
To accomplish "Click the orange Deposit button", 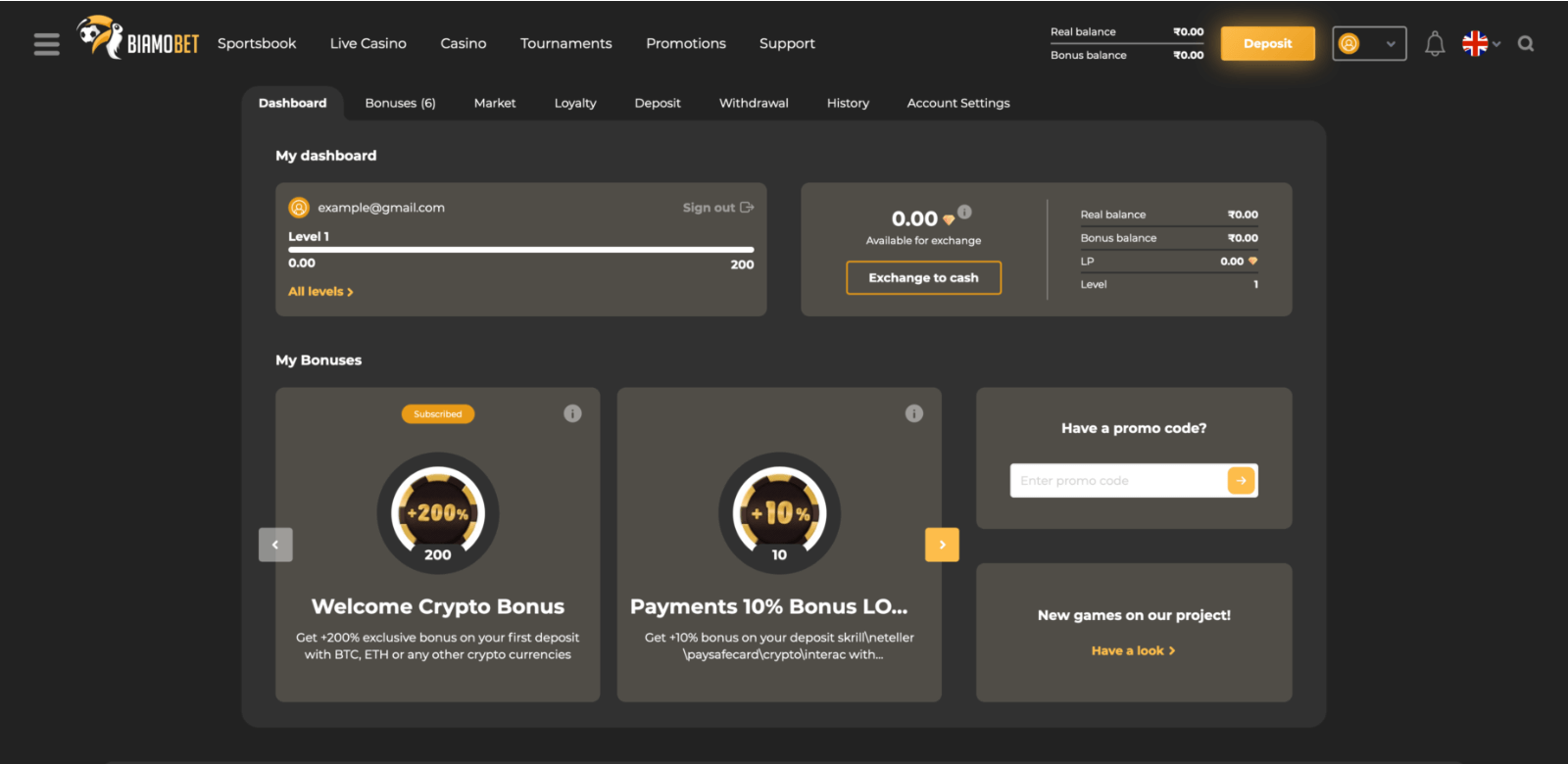I will (x=1268, y=43).
